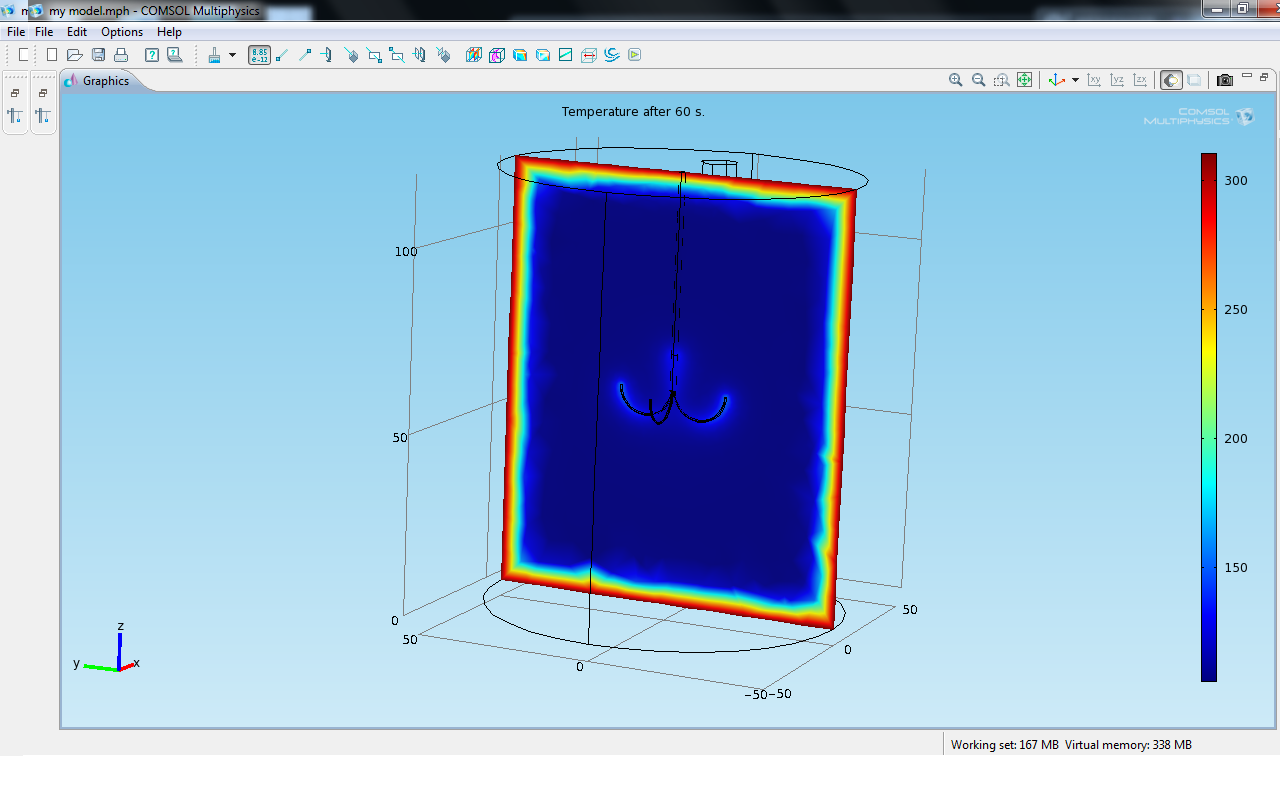Image resolution: width=1280 pixels, height=800 pixels.
Task: Take a snapshot with the camera icon
Action: coord(1224,80)
